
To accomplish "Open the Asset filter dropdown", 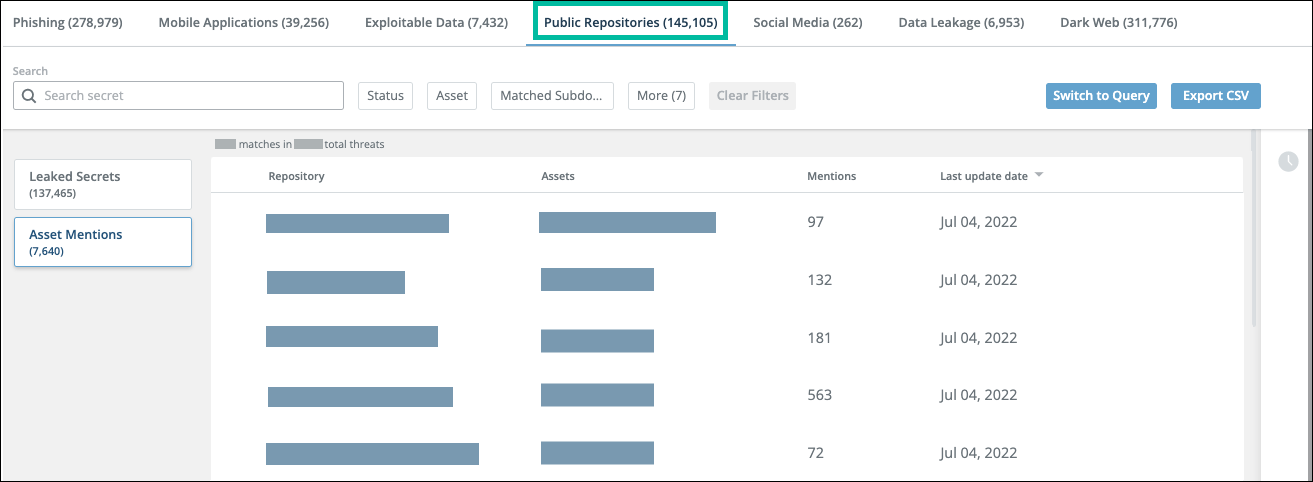I will 452,96.
